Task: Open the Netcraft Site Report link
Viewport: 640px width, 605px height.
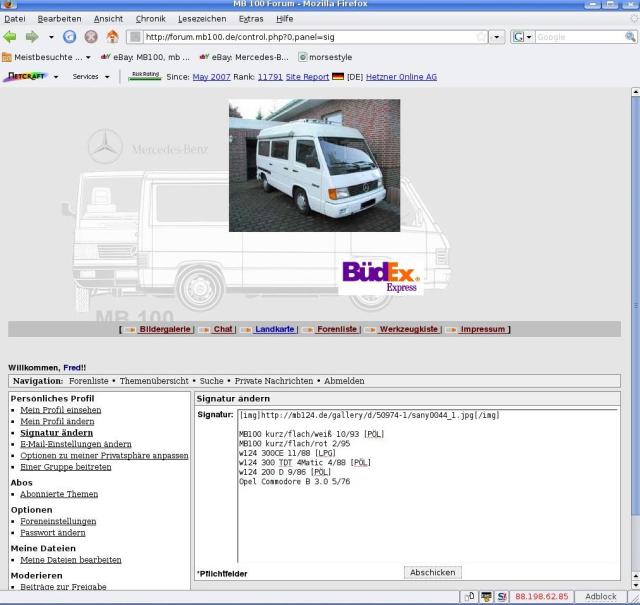Action: pyautogui.click(x=307, y=77)
